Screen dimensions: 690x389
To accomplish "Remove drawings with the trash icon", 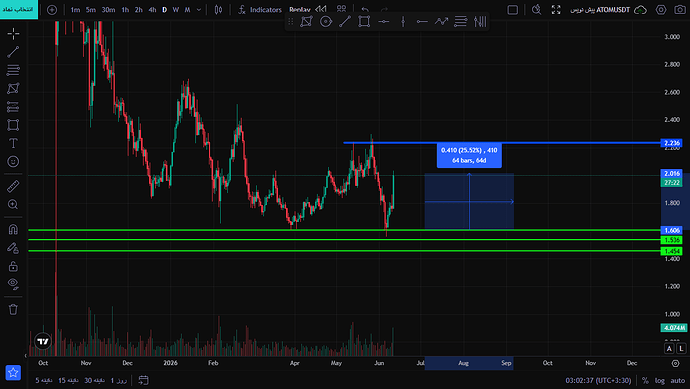I will [x=13, y=309].
